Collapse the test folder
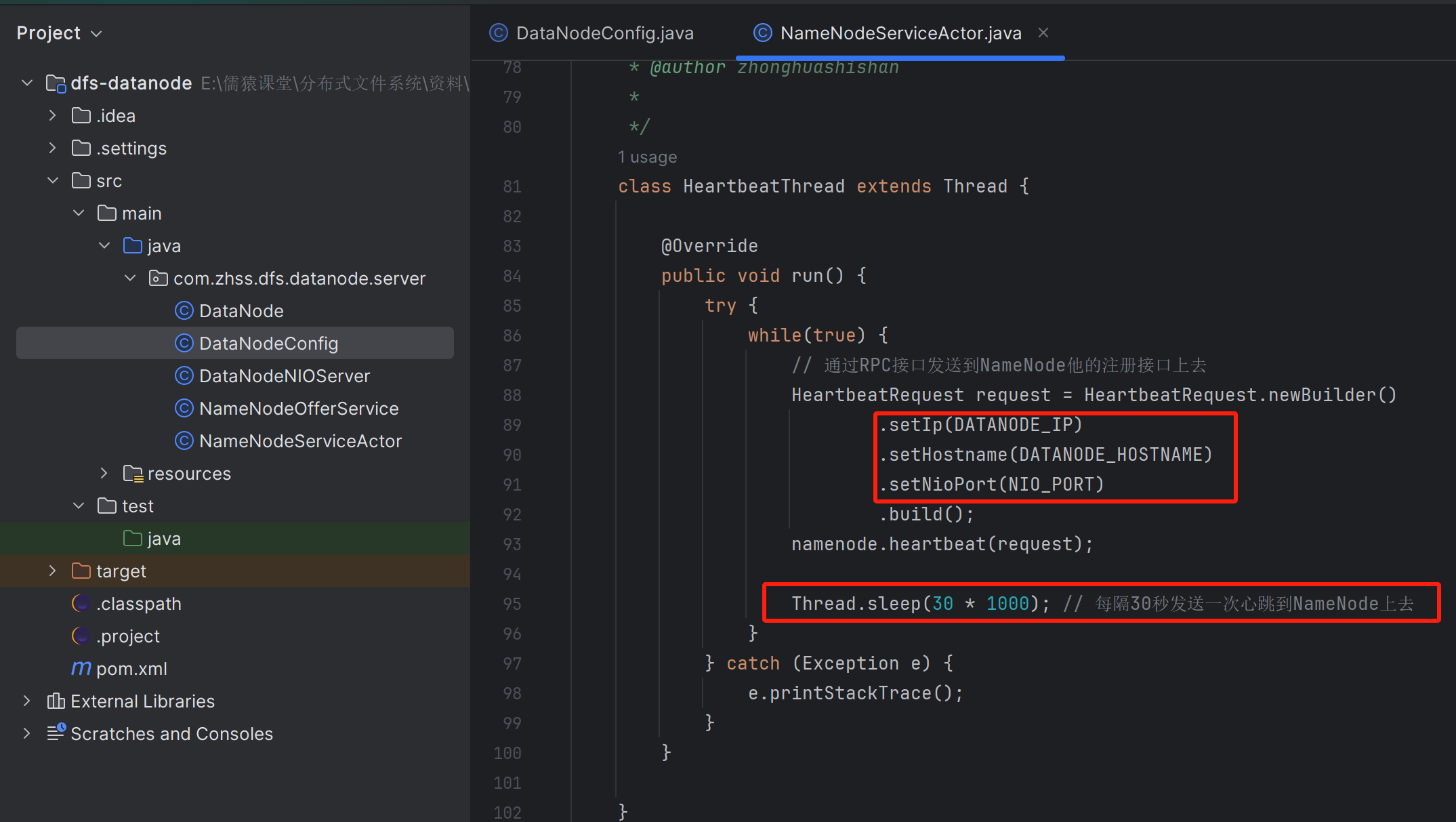The height and width of the screenshot is (822, 1456). point(79,506)
